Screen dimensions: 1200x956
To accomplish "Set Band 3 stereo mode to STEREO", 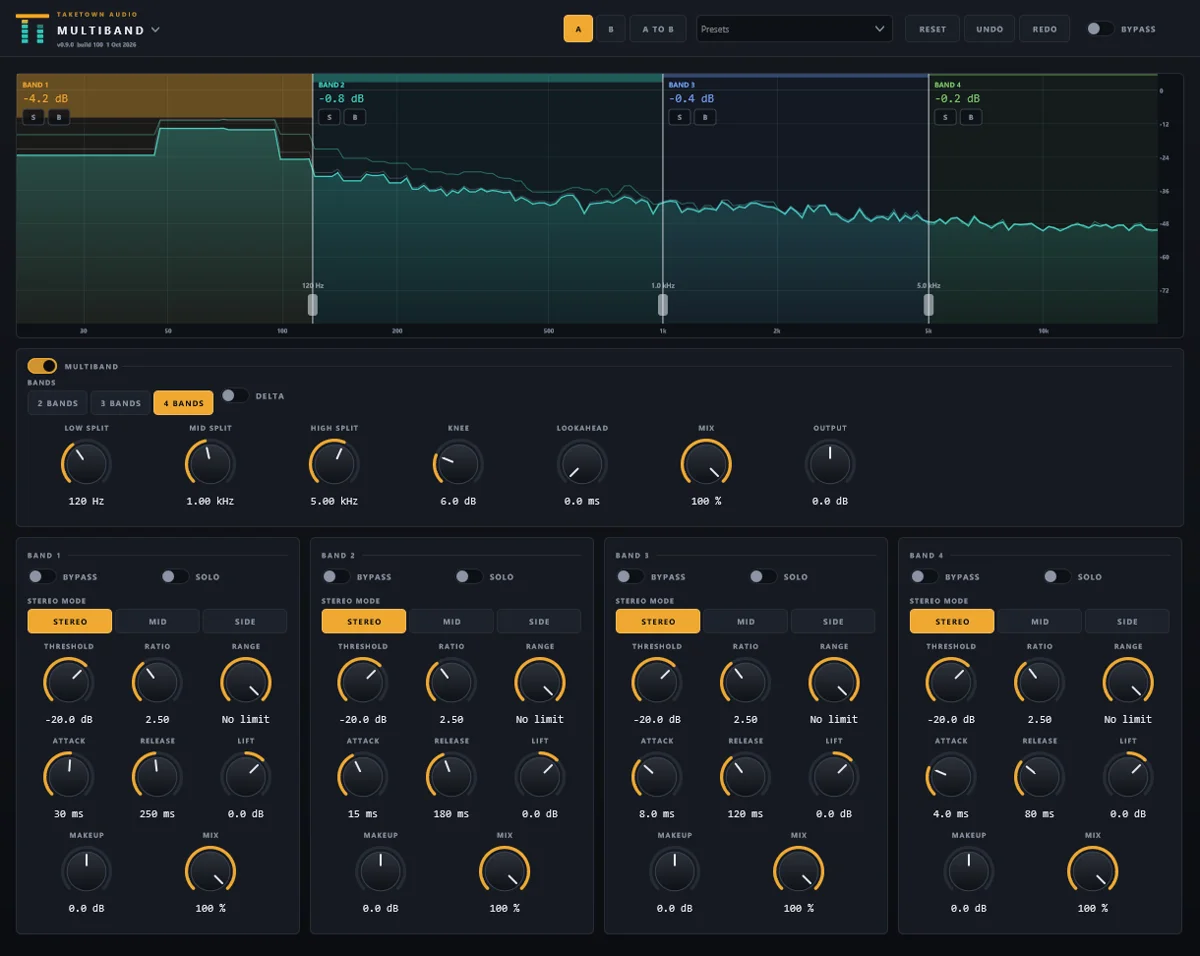I will 658,621.
